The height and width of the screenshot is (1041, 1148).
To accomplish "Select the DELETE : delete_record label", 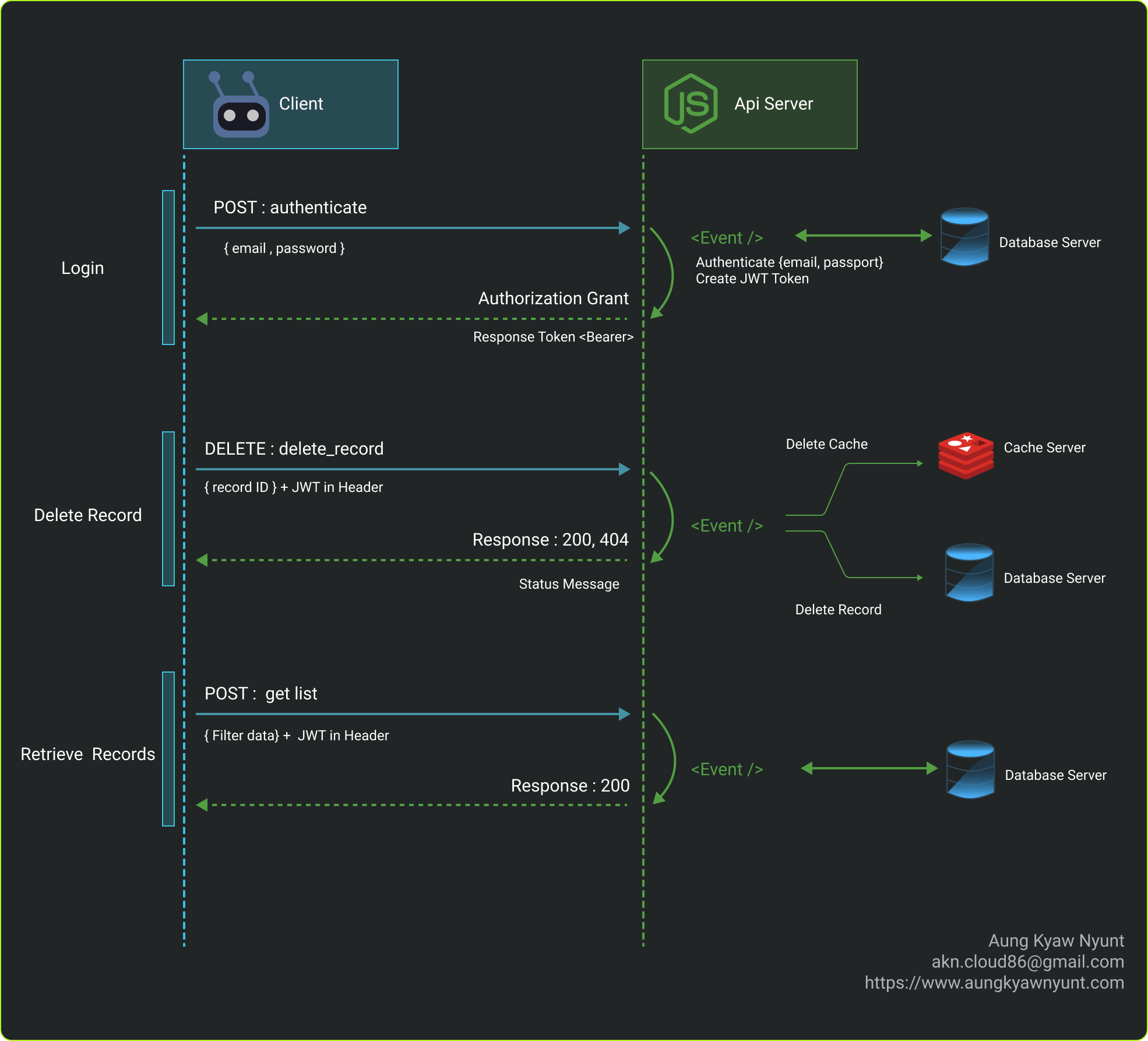I will [294, 449].
